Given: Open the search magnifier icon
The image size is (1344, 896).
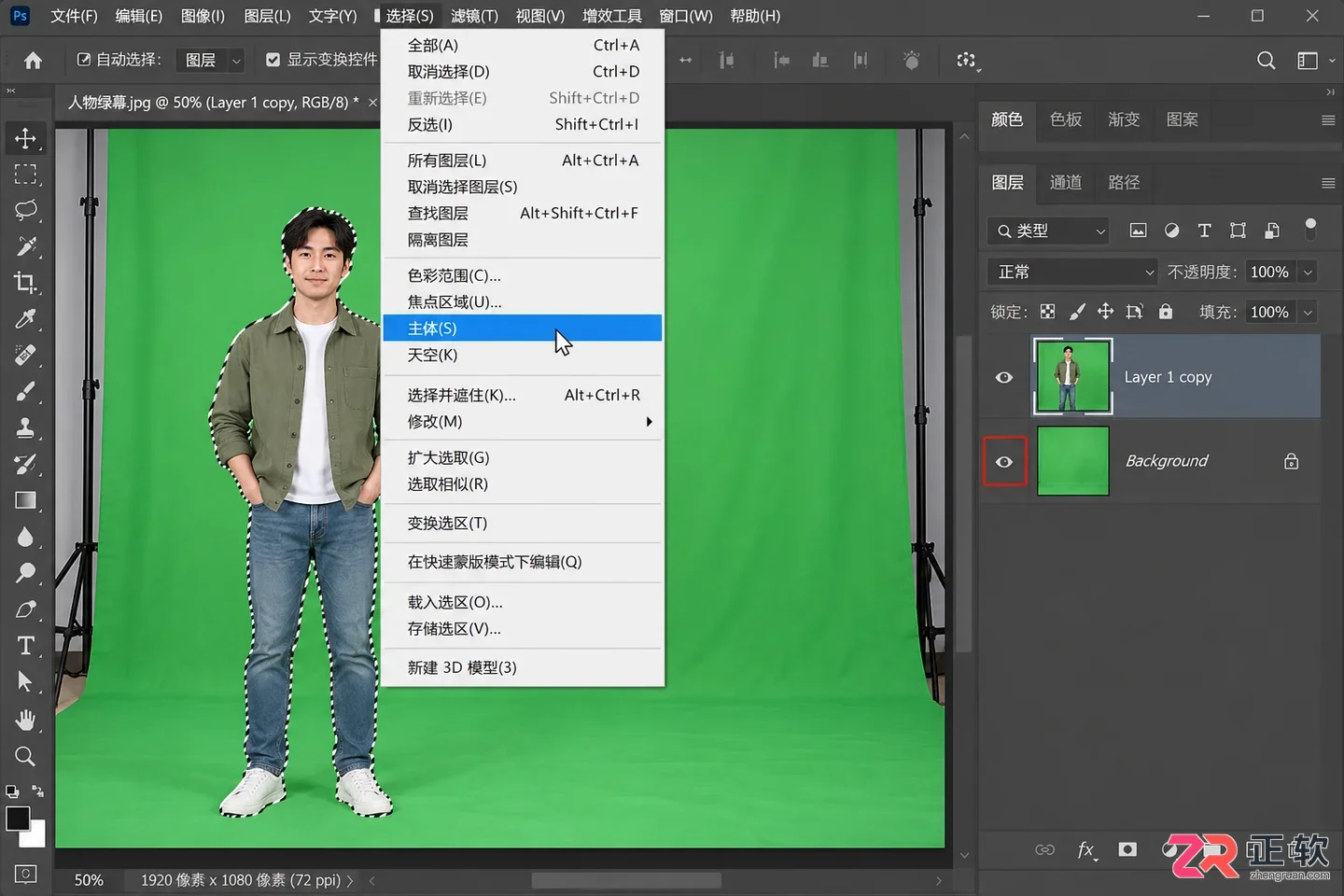Looking at the screenshot, I should click(x=1266, y=61).
